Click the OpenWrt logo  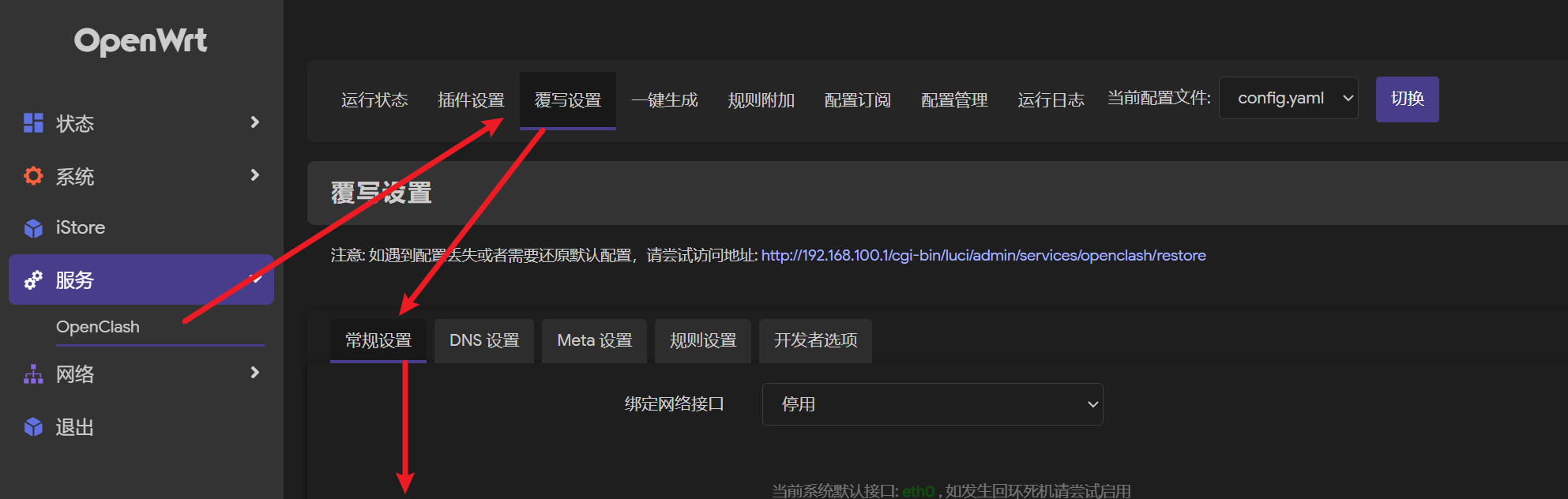tap(141, 41)
